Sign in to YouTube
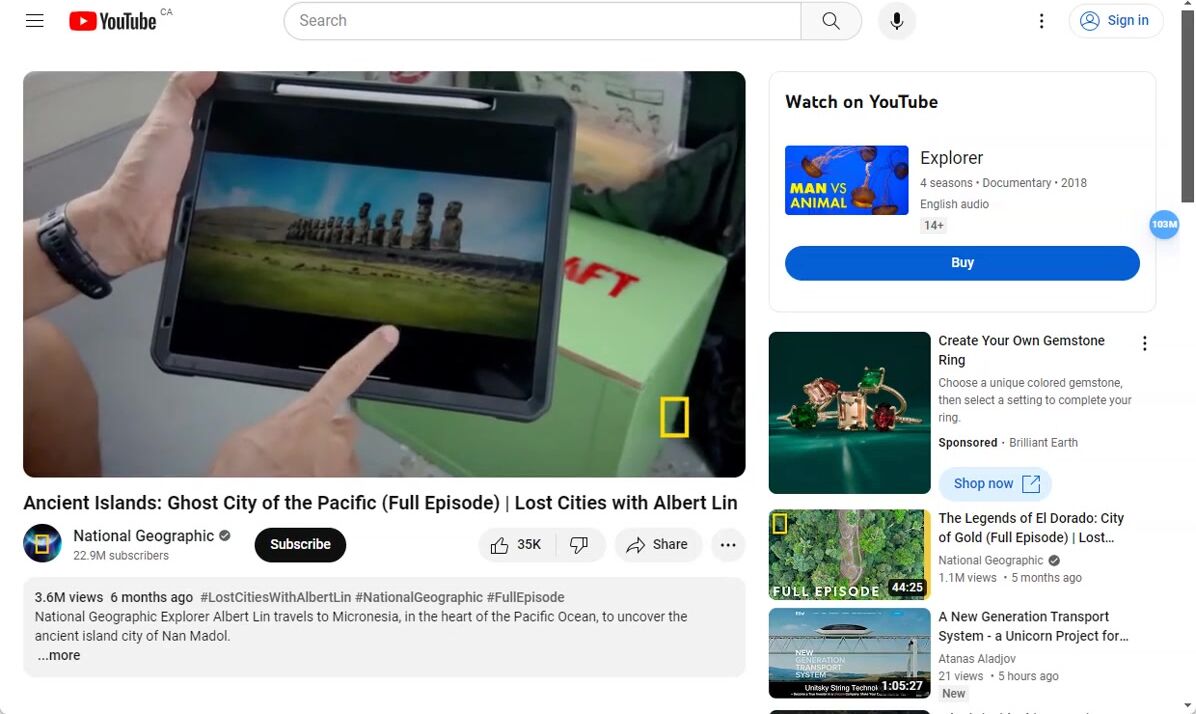 point(1115,21)
